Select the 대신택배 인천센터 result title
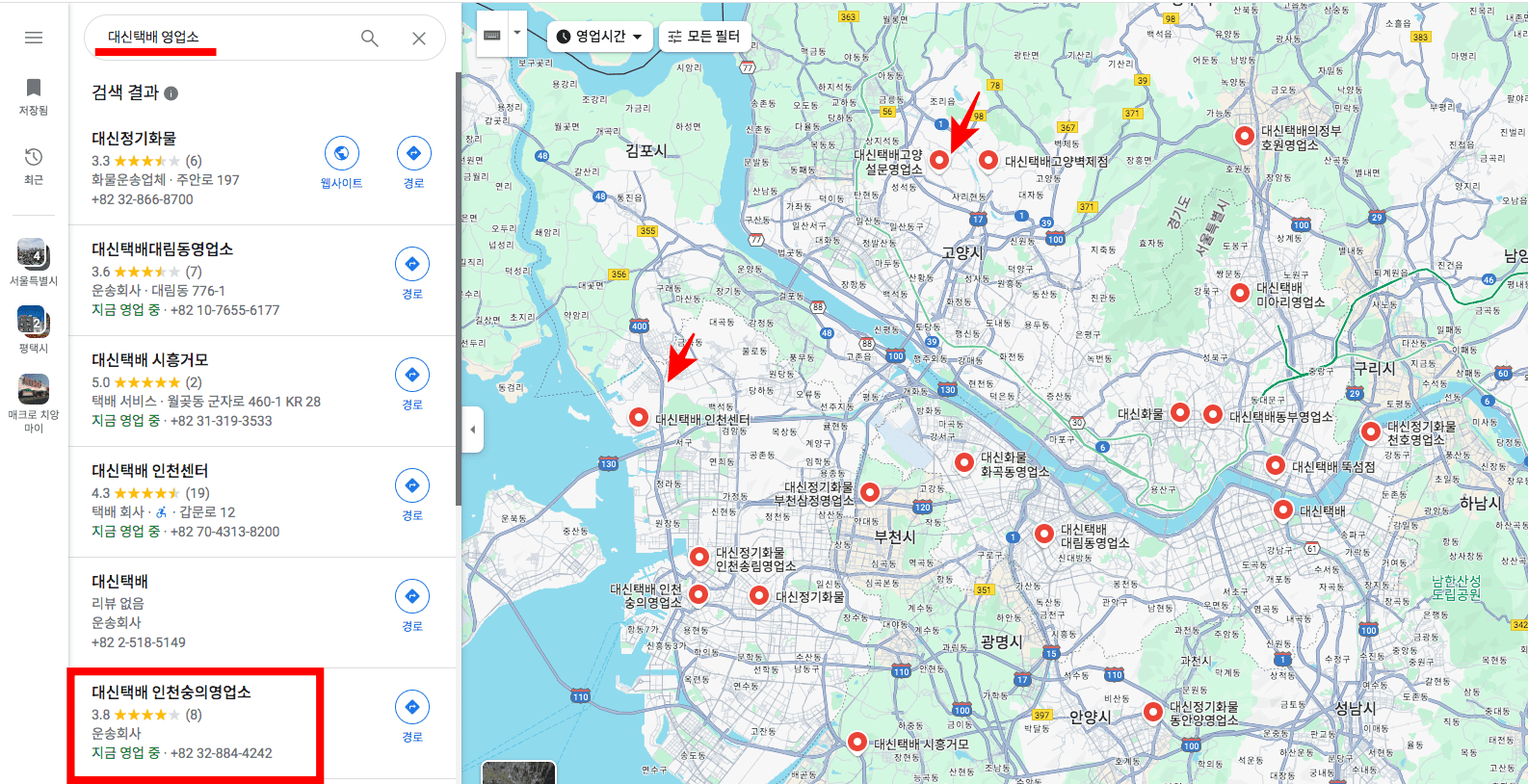Image resolution: width=1528 pixels, height=784 pixels. [x=150, y=471]
